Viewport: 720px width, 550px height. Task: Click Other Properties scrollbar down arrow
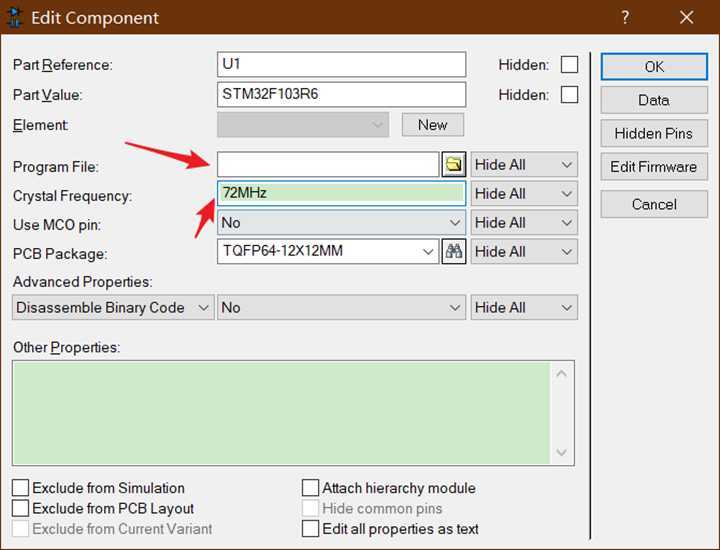(562, 453)
